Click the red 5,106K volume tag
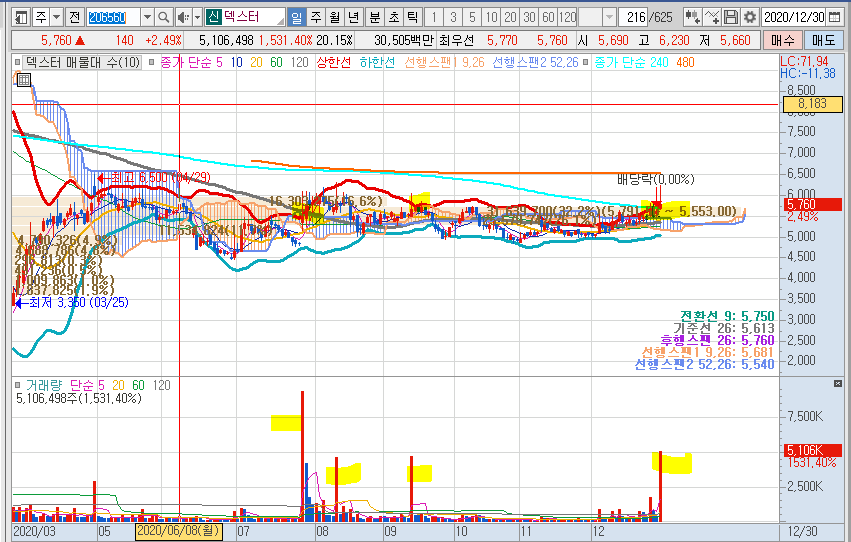Viewport: 851px width, 542px height. (812, 450)
